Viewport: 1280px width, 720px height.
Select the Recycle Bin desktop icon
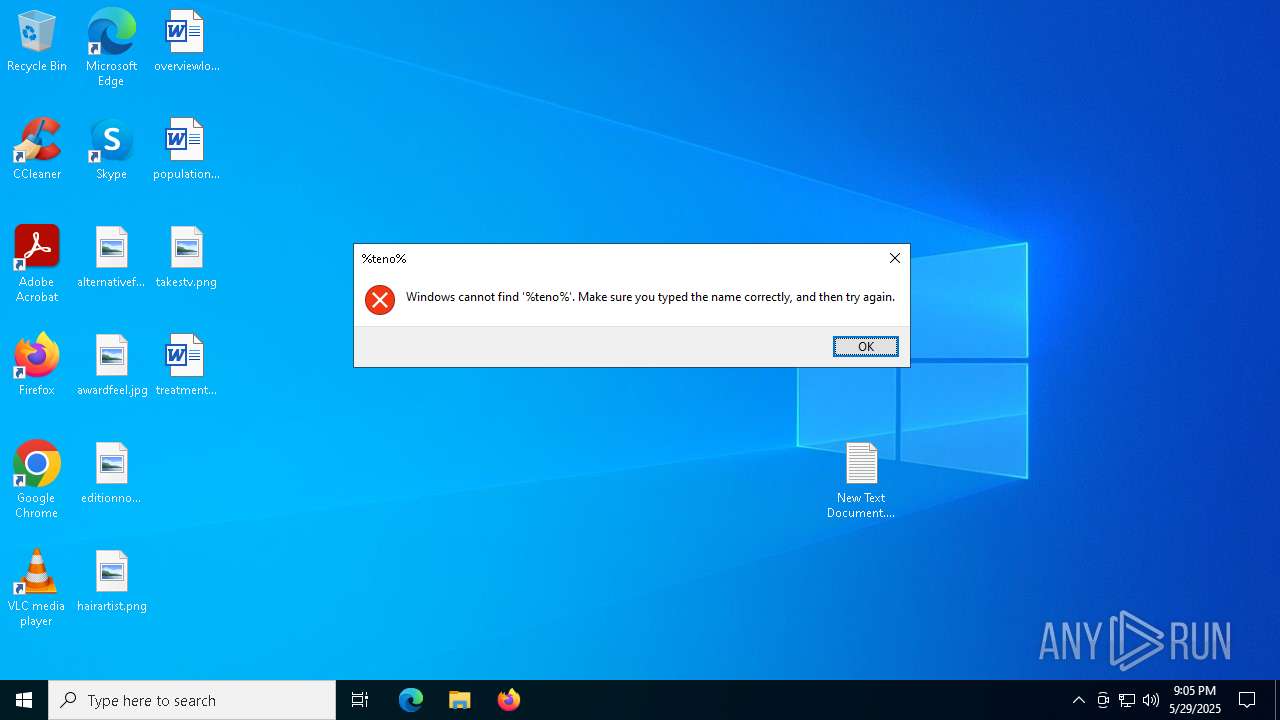37,42
